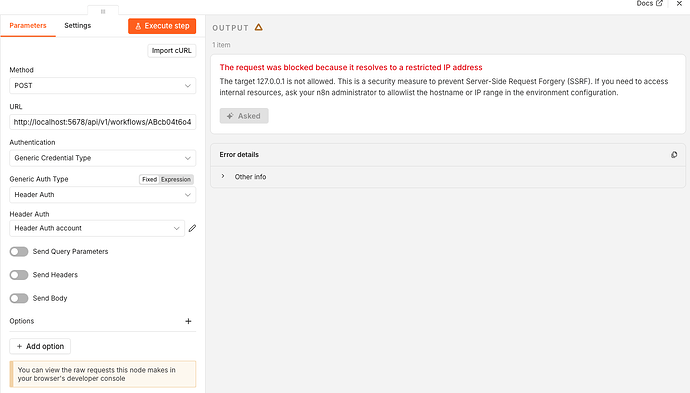Click the Import cURL button

coord(172,51)
